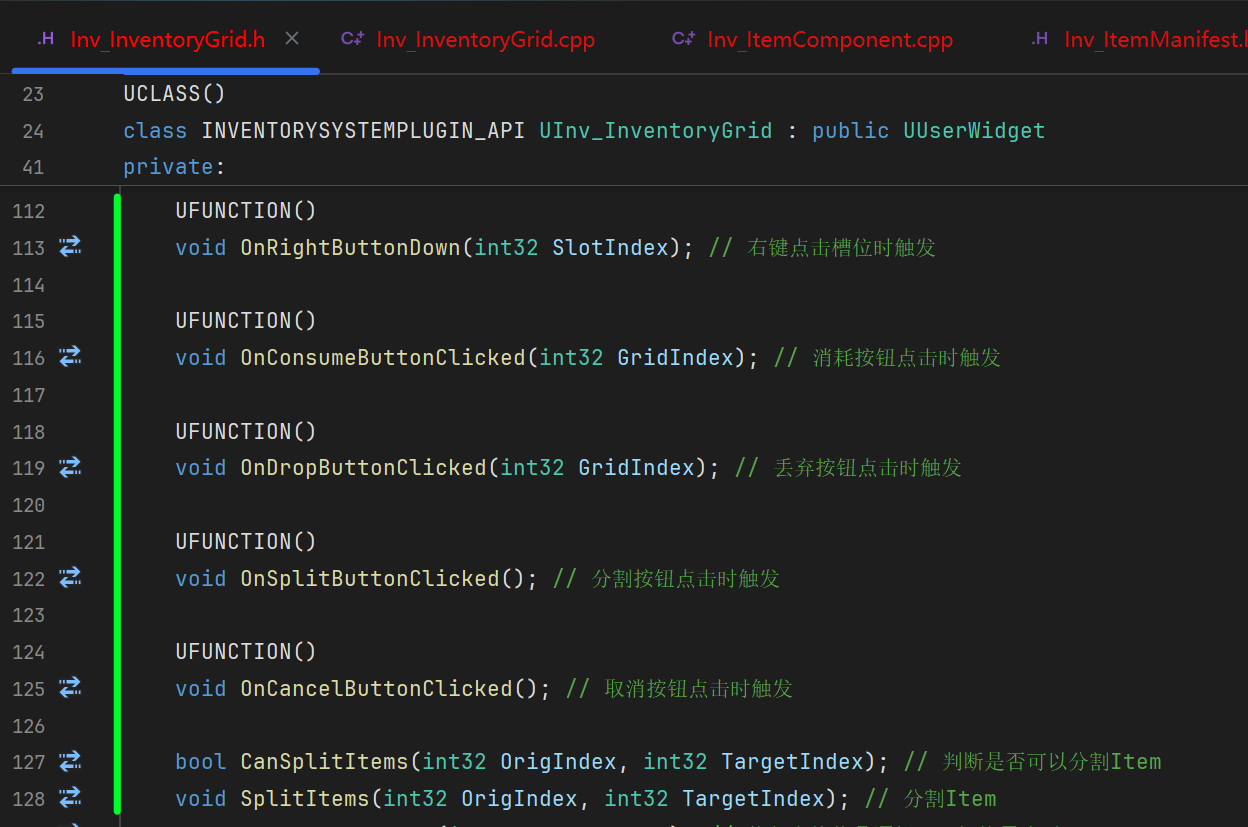Click OnRightButtonDown function name

coord(351,247)
